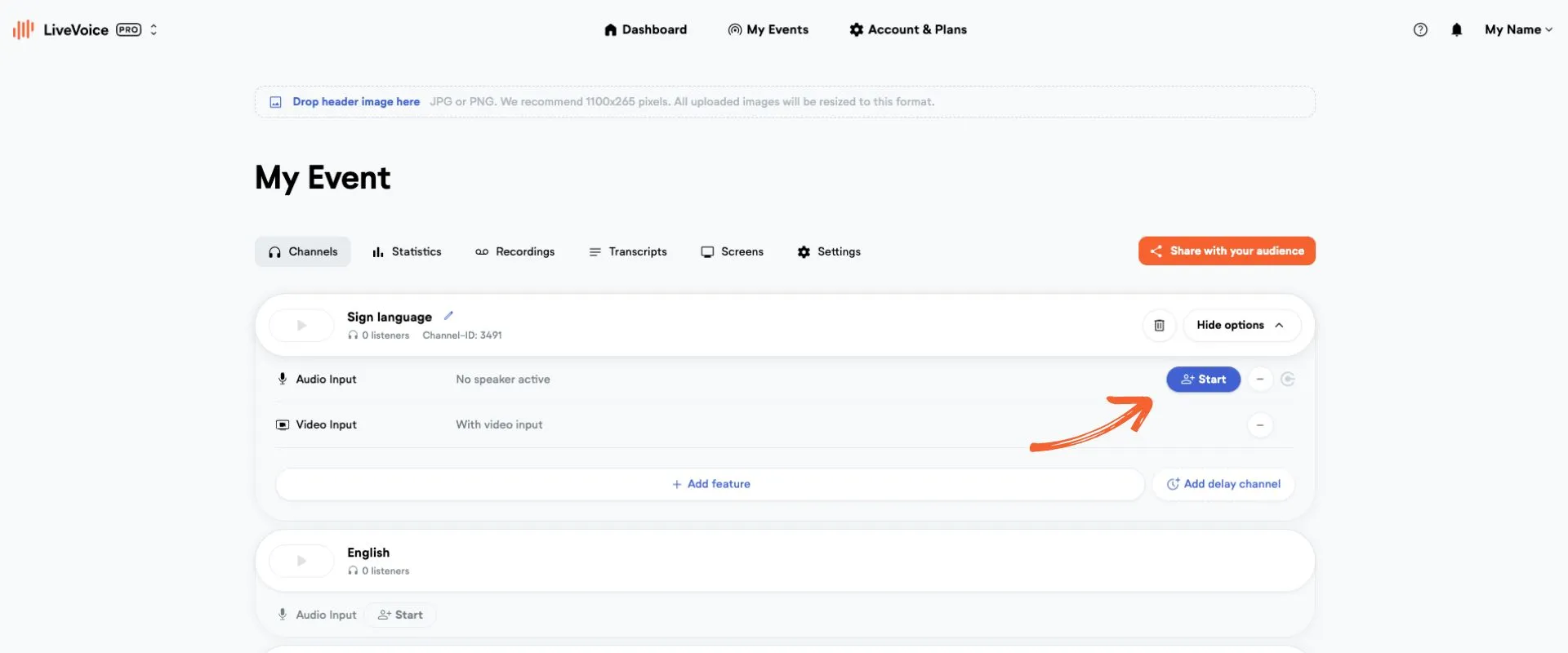Image resolution: width=1568 pixels, height=653 pixels.
Task: Expand the My Name account menu
Action: [1518, 29]
